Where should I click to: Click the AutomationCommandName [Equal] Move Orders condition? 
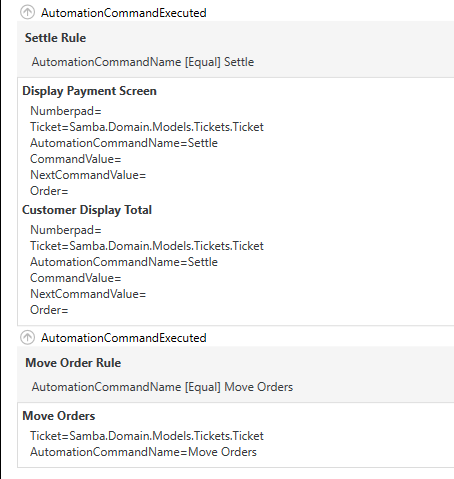coord(162,387)
